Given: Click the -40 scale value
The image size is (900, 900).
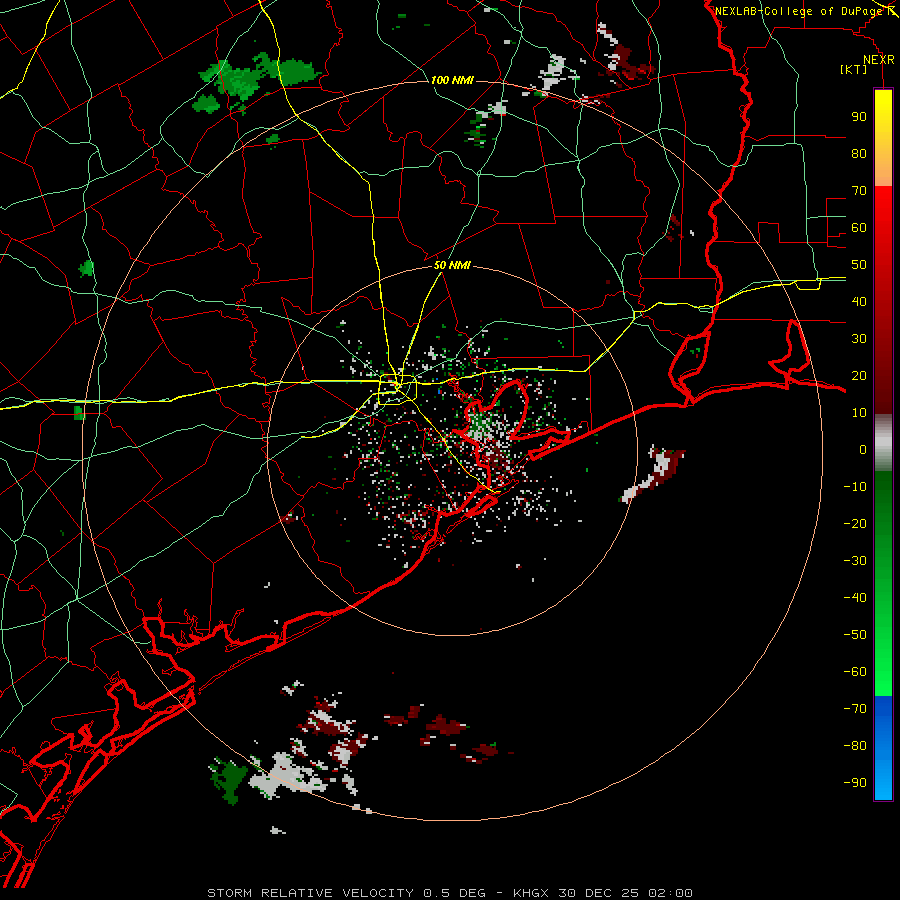Looking at the screenshot, I should tap(855, 598).
